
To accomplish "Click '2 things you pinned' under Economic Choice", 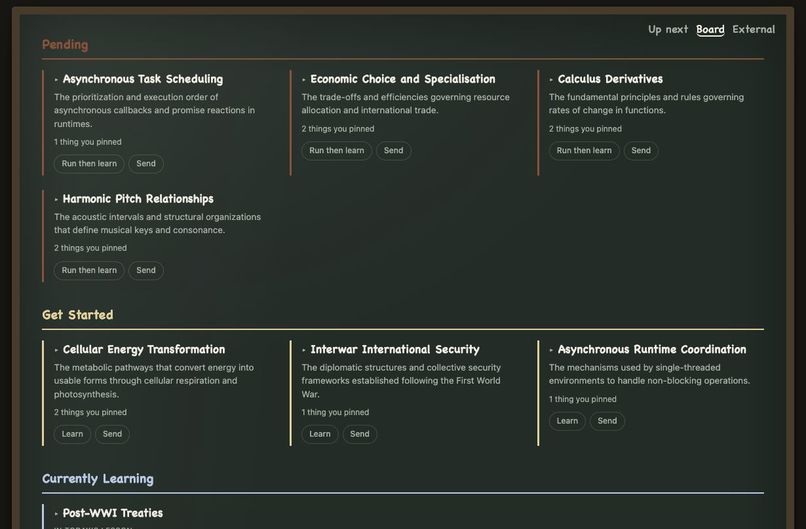I will click(338, 129).
